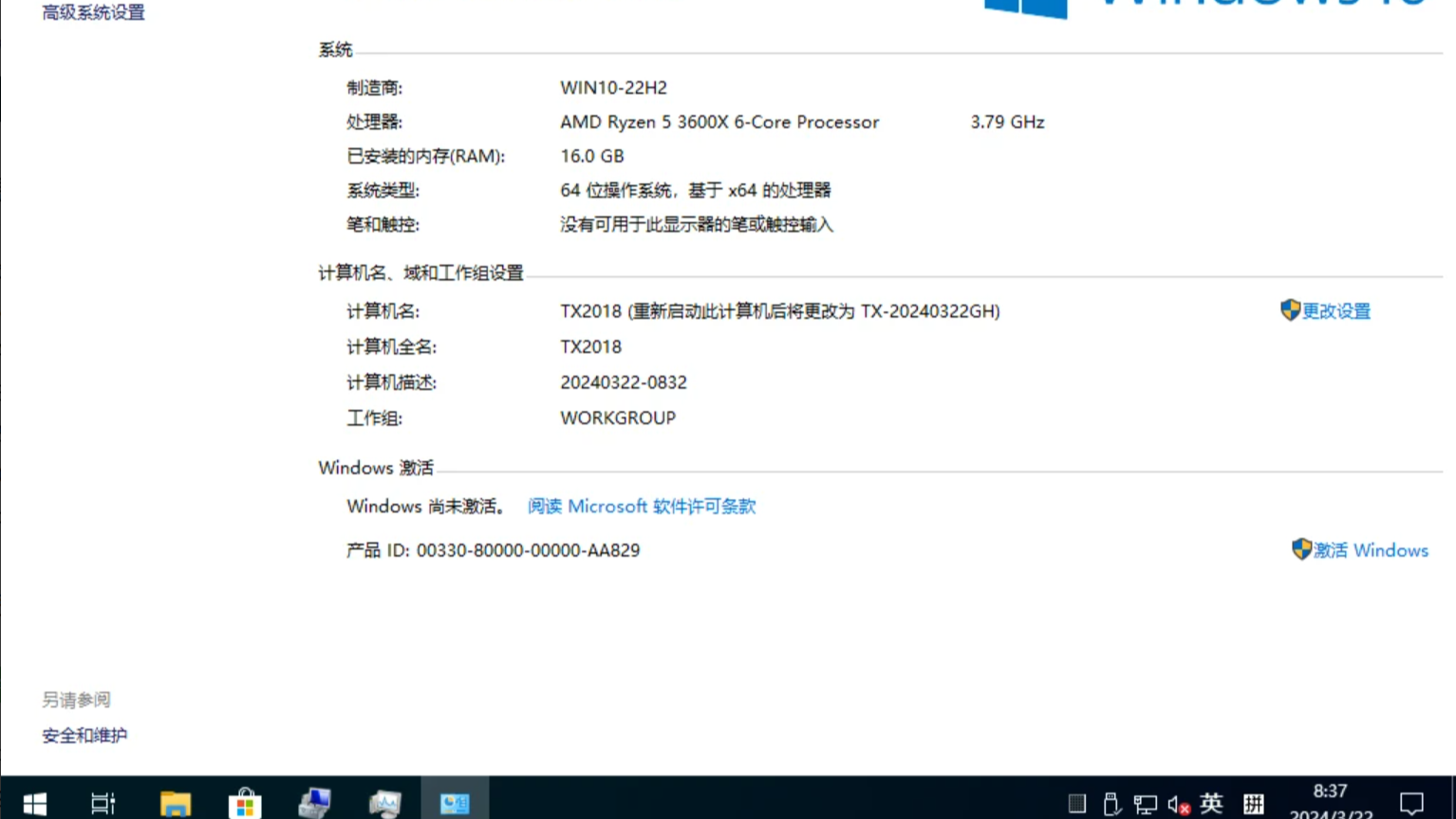Open the performance monitor taskbar icon

(x=383, y=802)
